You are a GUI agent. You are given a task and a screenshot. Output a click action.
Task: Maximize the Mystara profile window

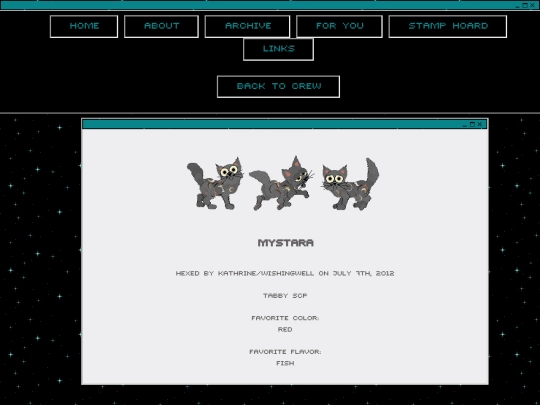pyautogui.click(x=472, y=124)
